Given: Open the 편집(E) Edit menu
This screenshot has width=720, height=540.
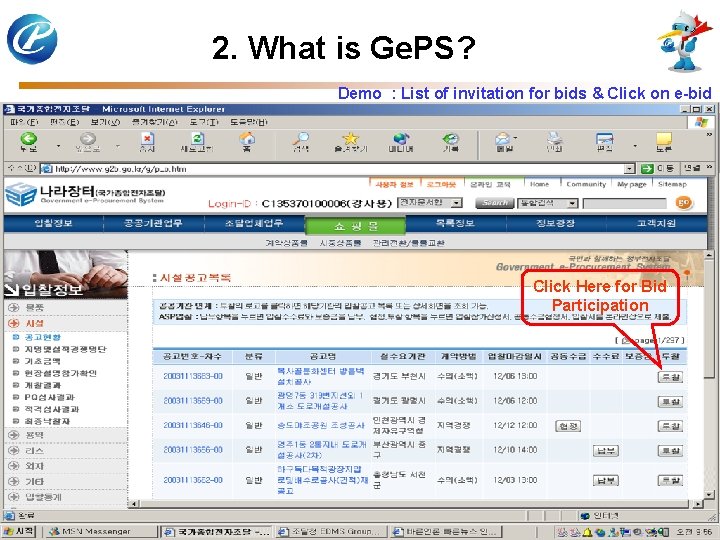Looking at the screenshot, I should 64,122.
